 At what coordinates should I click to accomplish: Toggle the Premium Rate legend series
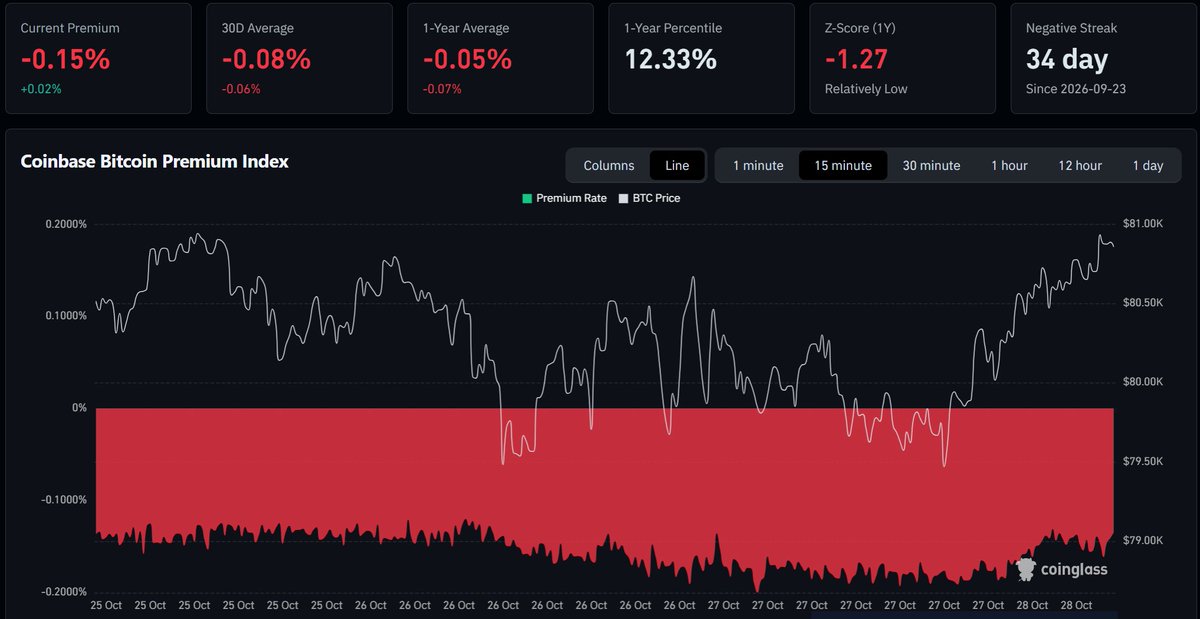pyautogui.click(x=564, y=198)
